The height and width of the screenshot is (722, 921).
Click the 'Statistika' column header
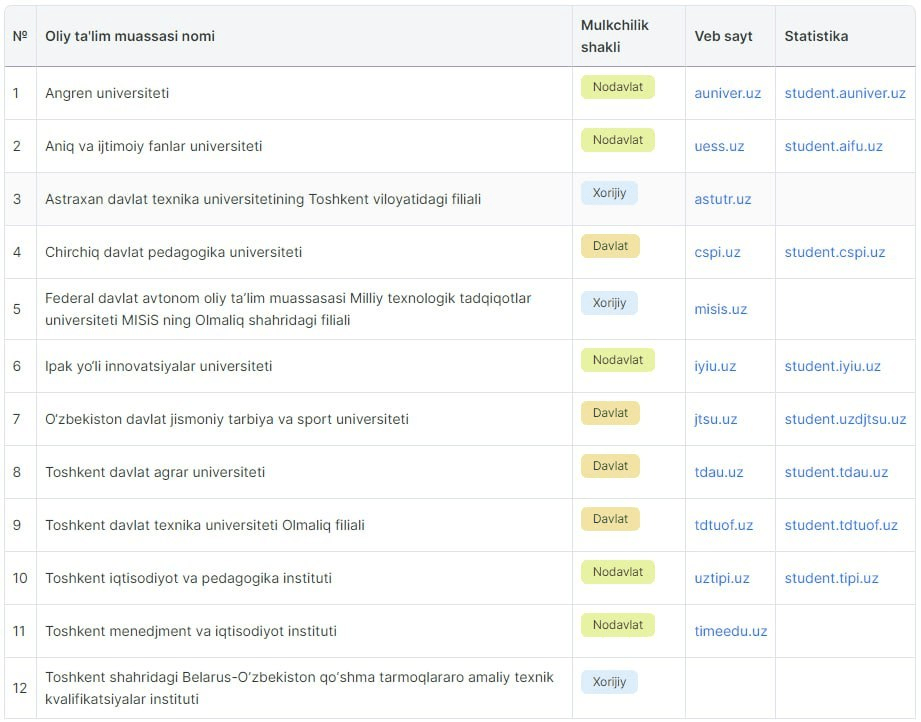point(845,36)
